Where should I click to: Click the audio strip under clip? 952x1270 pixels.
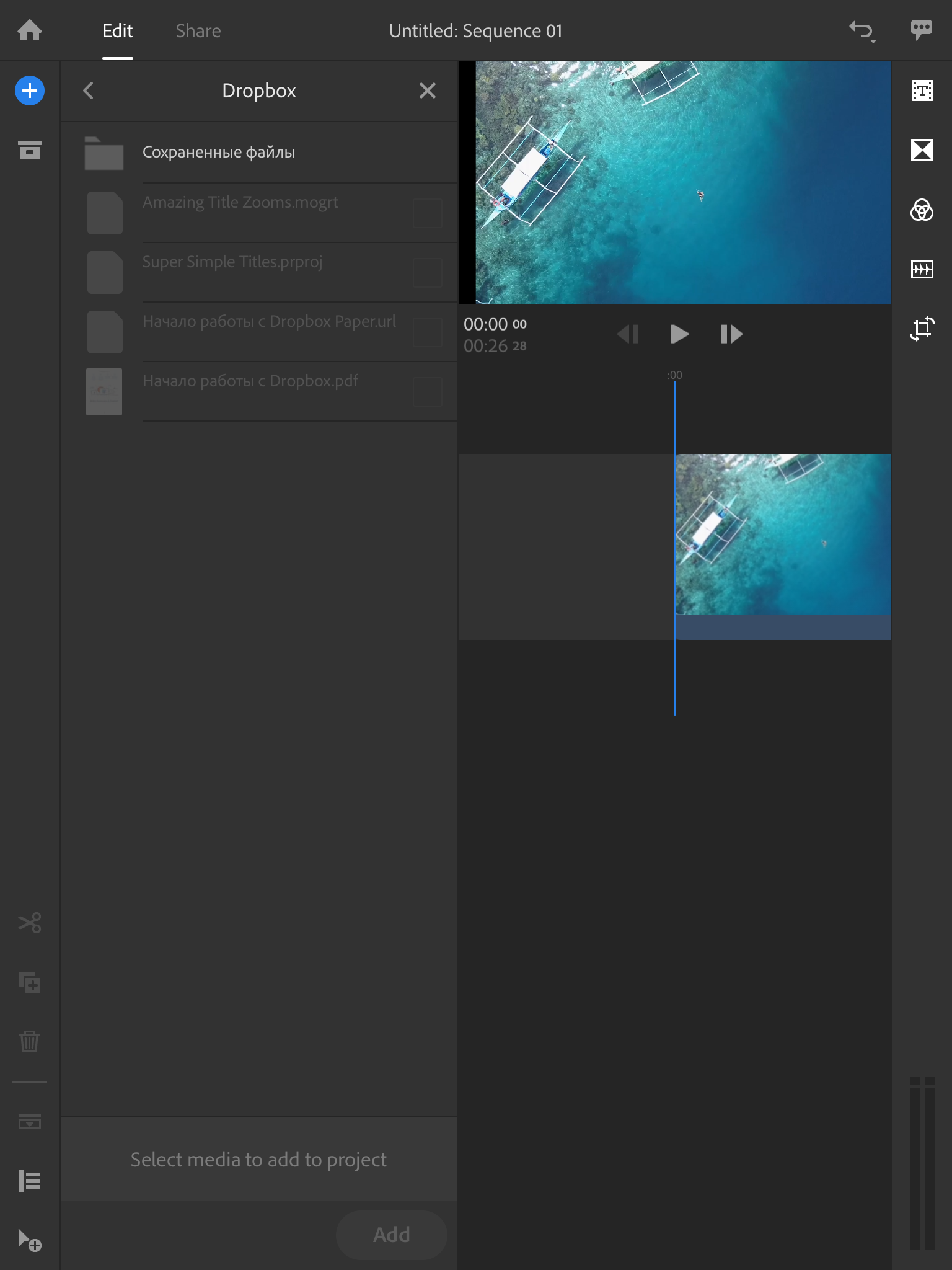(783, 628)
